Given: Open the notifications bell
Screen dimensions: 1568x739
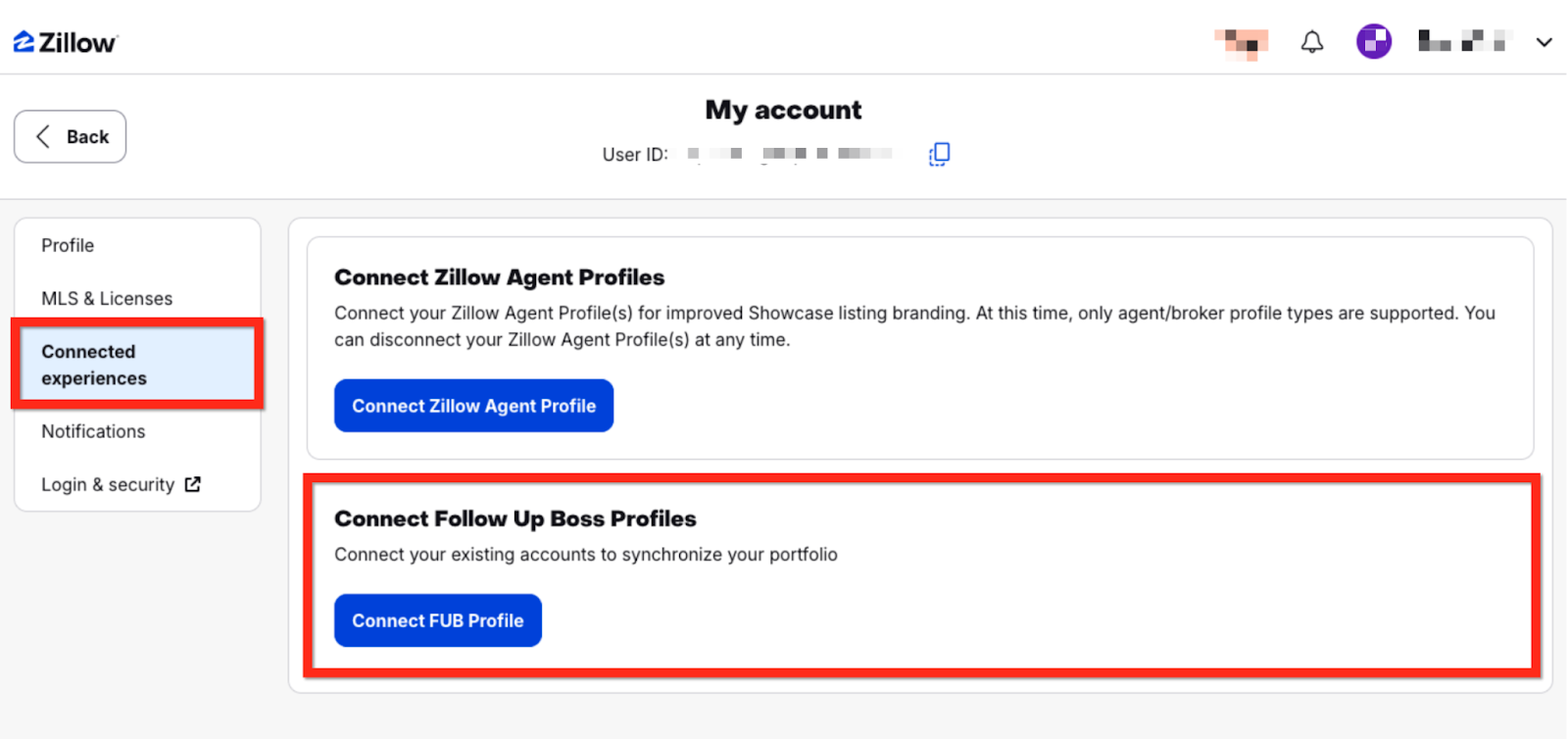Looking at the screenshot, I should pyautogui.click(x=1311, y=42).
